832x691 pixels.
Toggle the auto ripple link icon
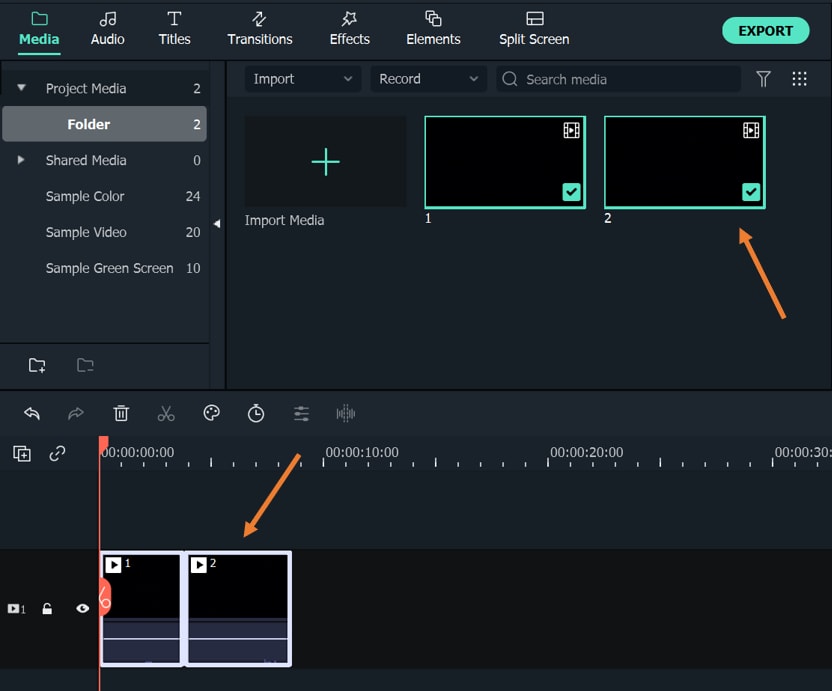(x=57, y=453)
